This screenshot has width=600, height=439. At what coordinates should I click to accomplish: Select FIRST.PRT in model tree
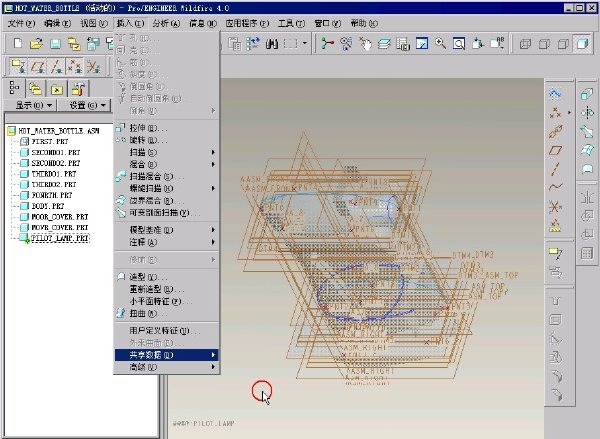click(50, 142)
